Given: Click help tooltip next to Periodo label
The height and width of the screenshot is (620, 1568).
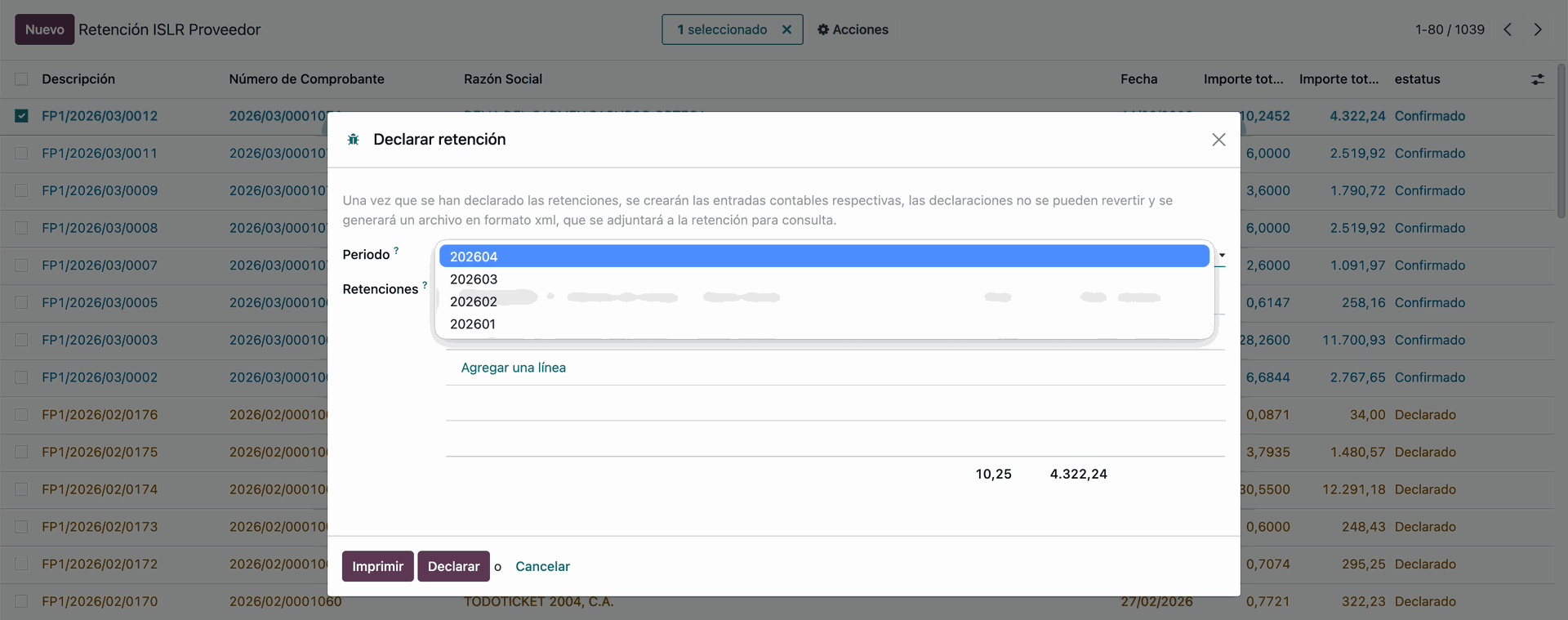Looking at the screenshot, I should [x=396, y=251].
